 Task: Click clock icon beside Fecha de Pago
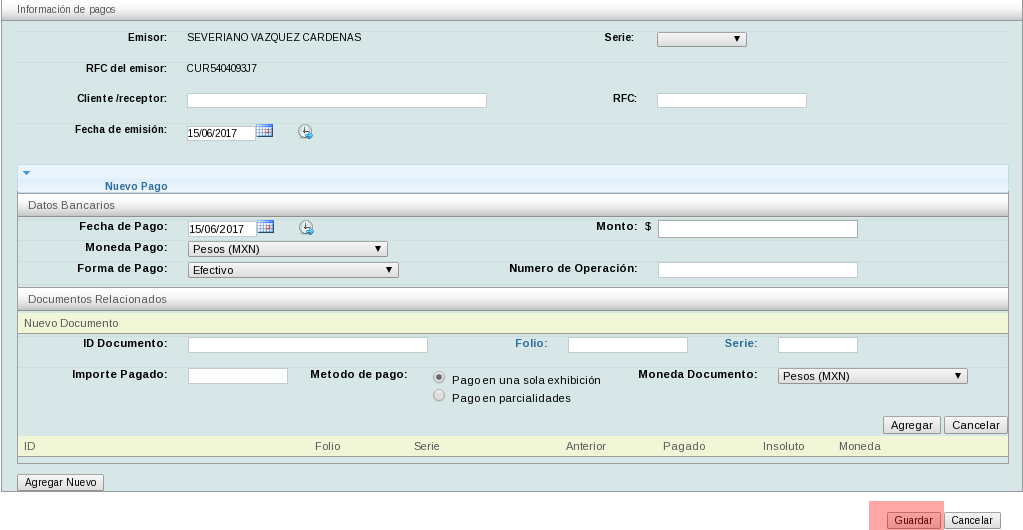point(306,228)
